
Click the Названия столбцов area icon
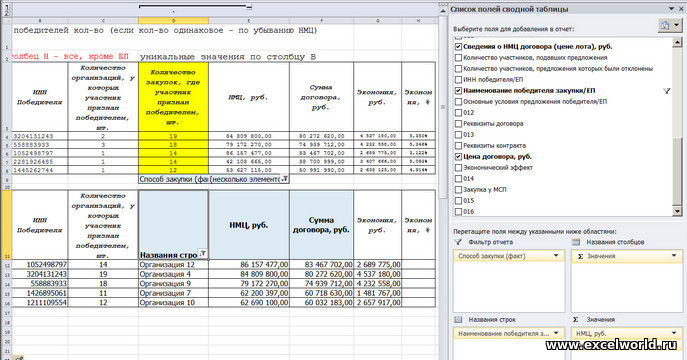pyautogui.click(x=576, y=242)
